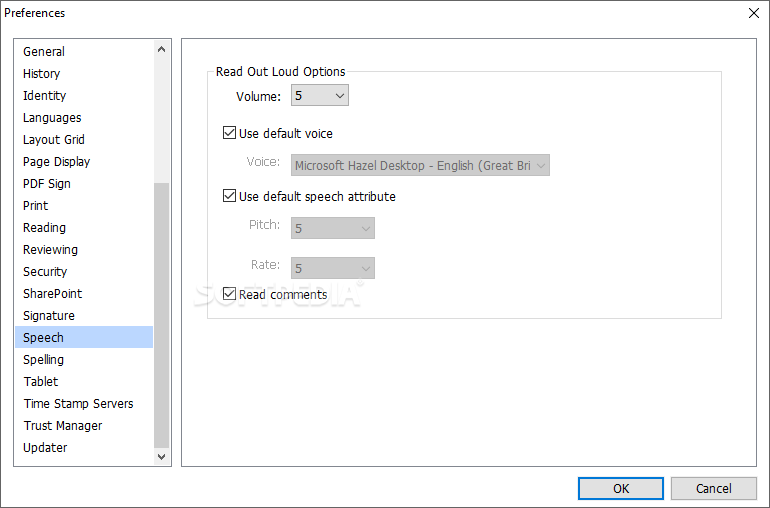The image size is (770, 508).
Task: Open Page Display preferences
Action: (x=84, y=162)
